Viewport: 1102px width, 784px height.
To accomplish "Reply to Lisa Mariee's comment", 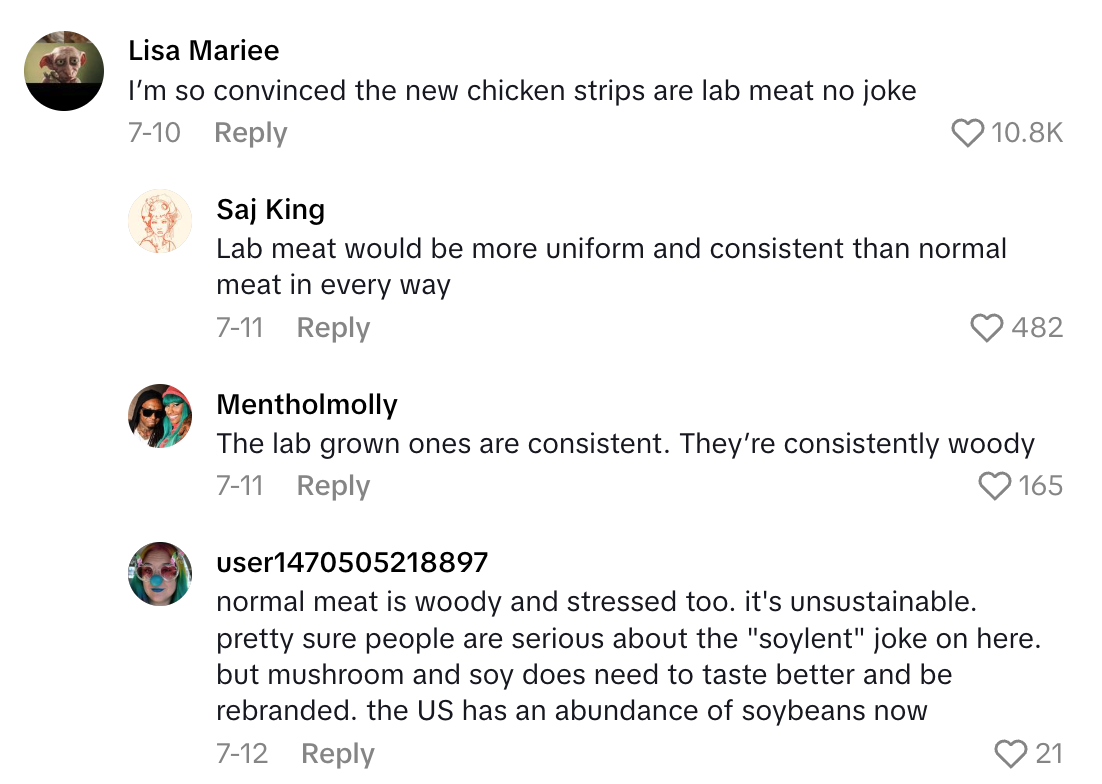I will pos(249,132).
